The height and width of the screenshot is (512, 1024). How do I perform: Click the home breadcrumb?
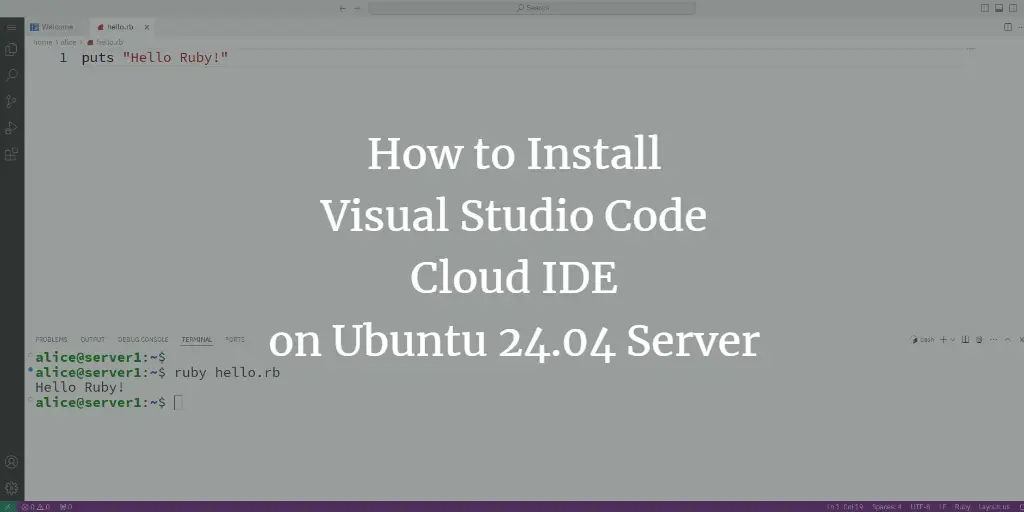pos(42,42)
